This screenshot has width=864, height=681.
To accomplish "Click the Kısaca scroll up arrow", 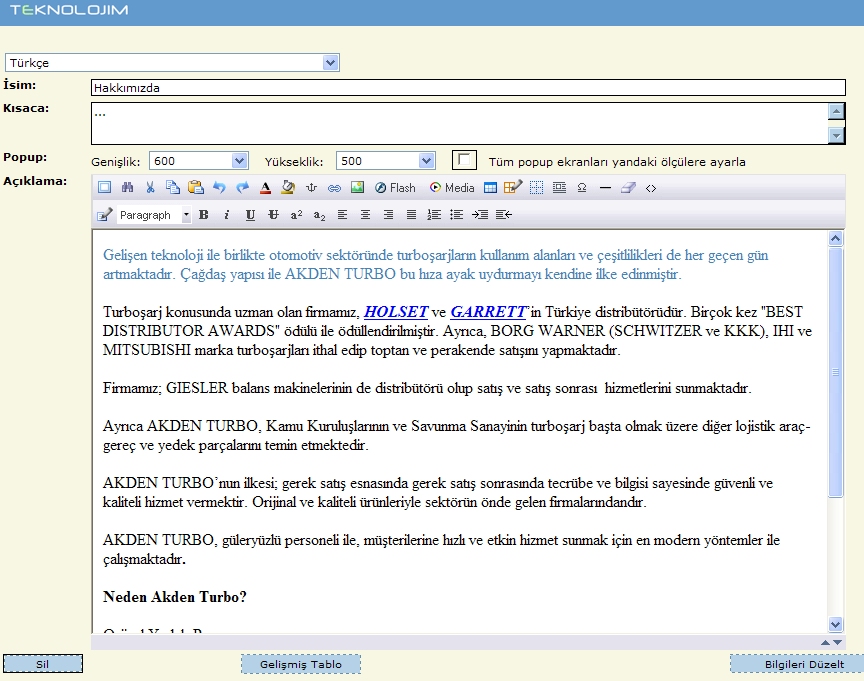I will pos(836,111).
